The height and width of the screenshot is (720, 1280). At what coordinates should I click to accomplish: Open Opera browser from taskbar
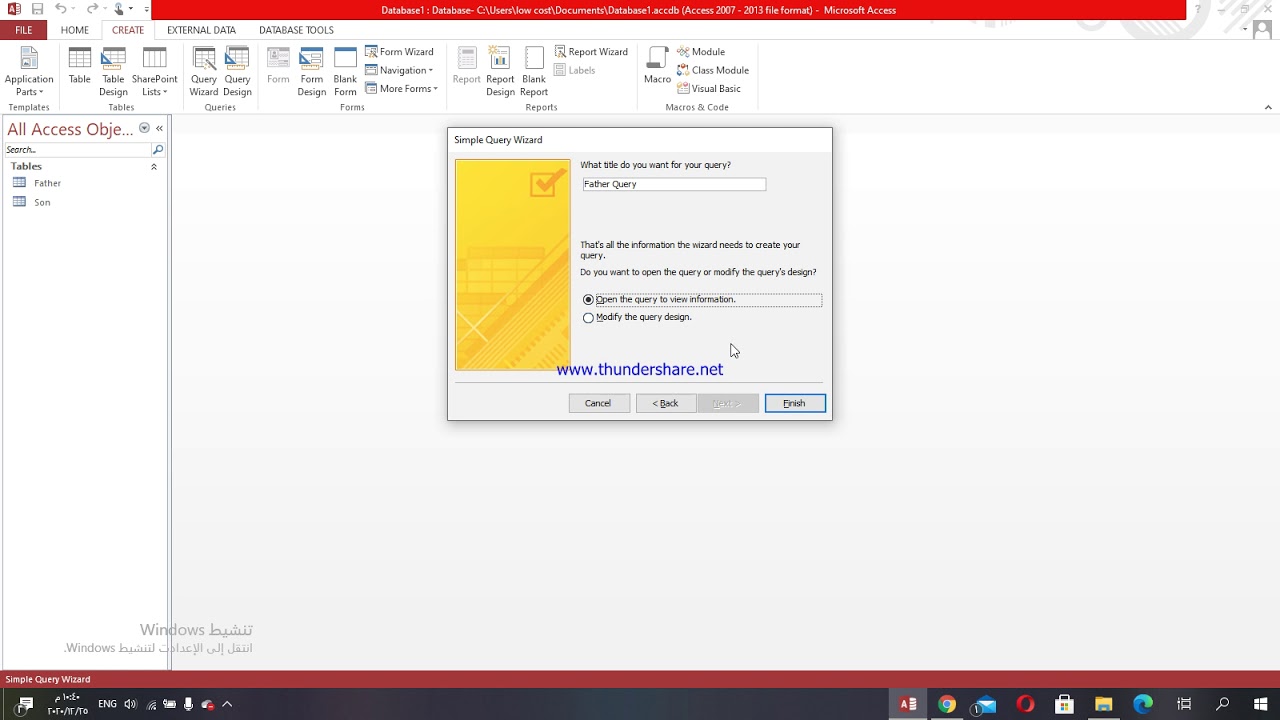(1025, 704)
